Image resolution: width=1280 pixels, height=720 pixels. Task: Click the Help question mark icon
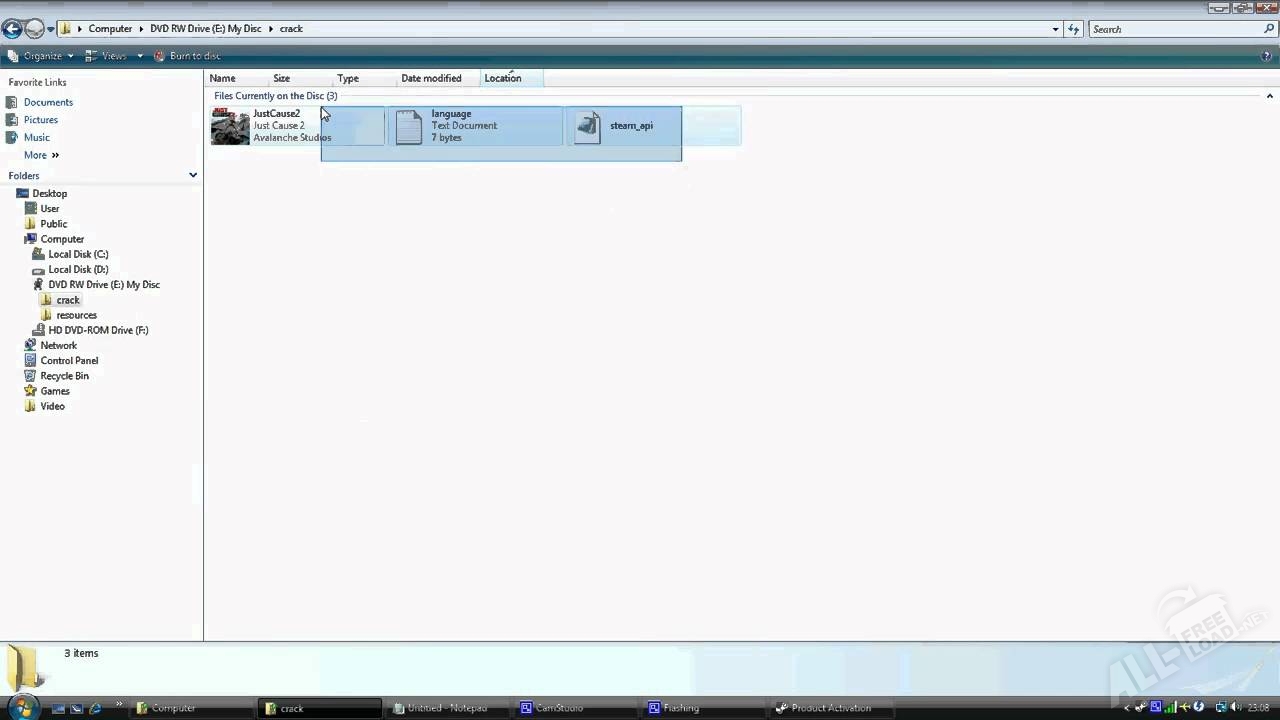pyautogui.click(x=1267, y=56)
